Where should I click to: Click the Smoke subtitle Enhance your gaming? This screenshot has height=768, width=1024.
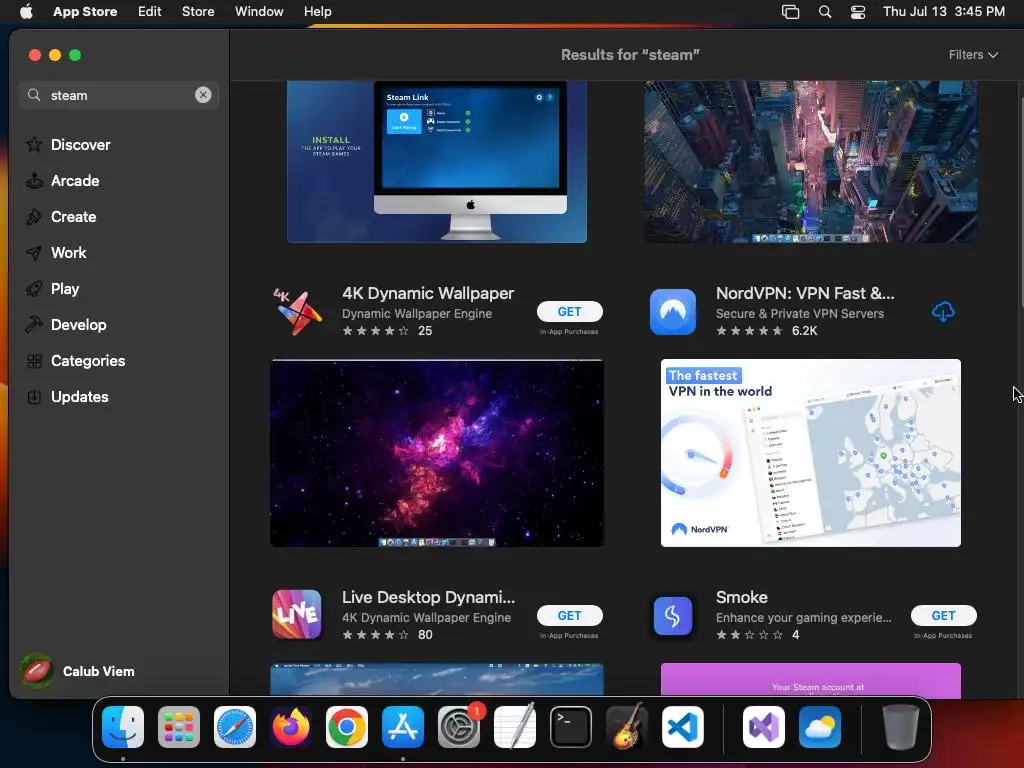coord(803,618)
